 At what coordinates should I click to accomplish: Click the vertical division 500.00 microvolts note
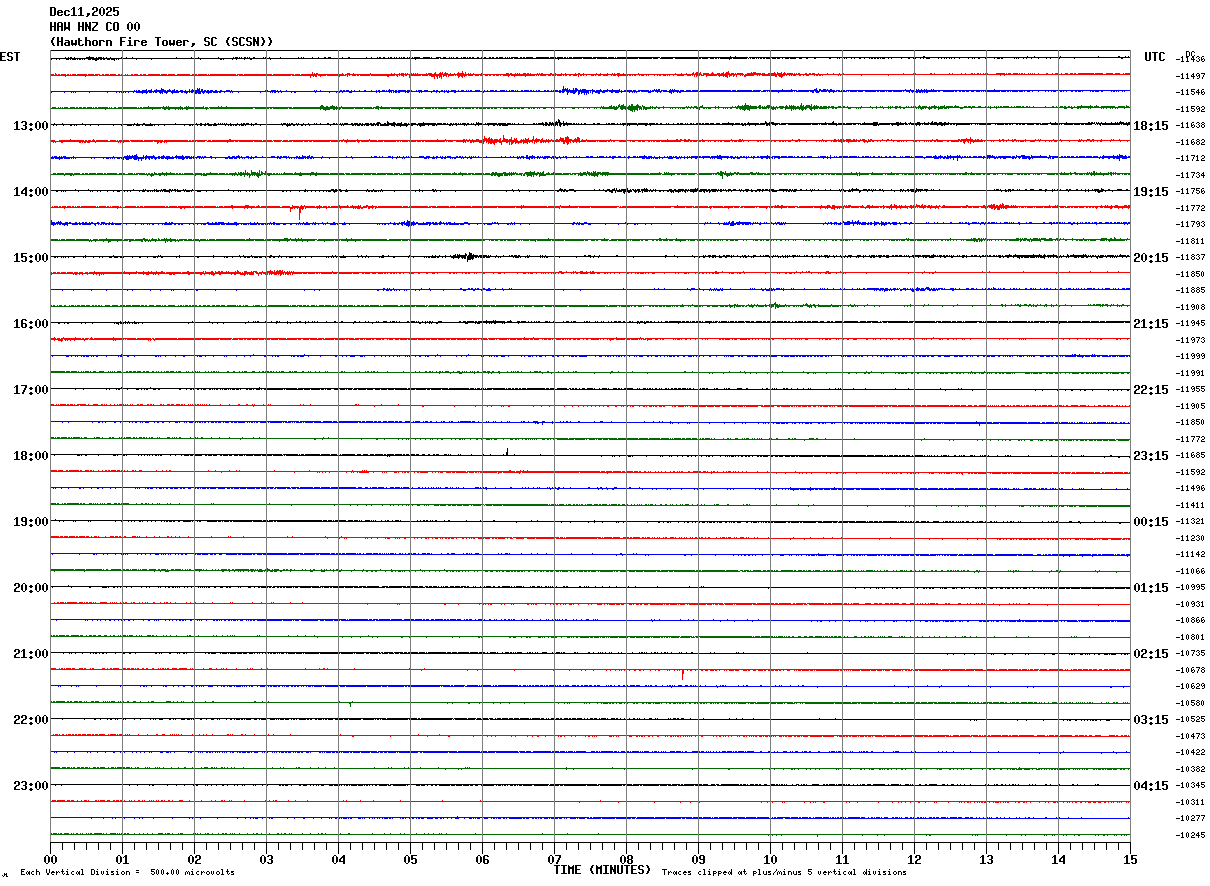pyautogui.click(x=127, y=872)
